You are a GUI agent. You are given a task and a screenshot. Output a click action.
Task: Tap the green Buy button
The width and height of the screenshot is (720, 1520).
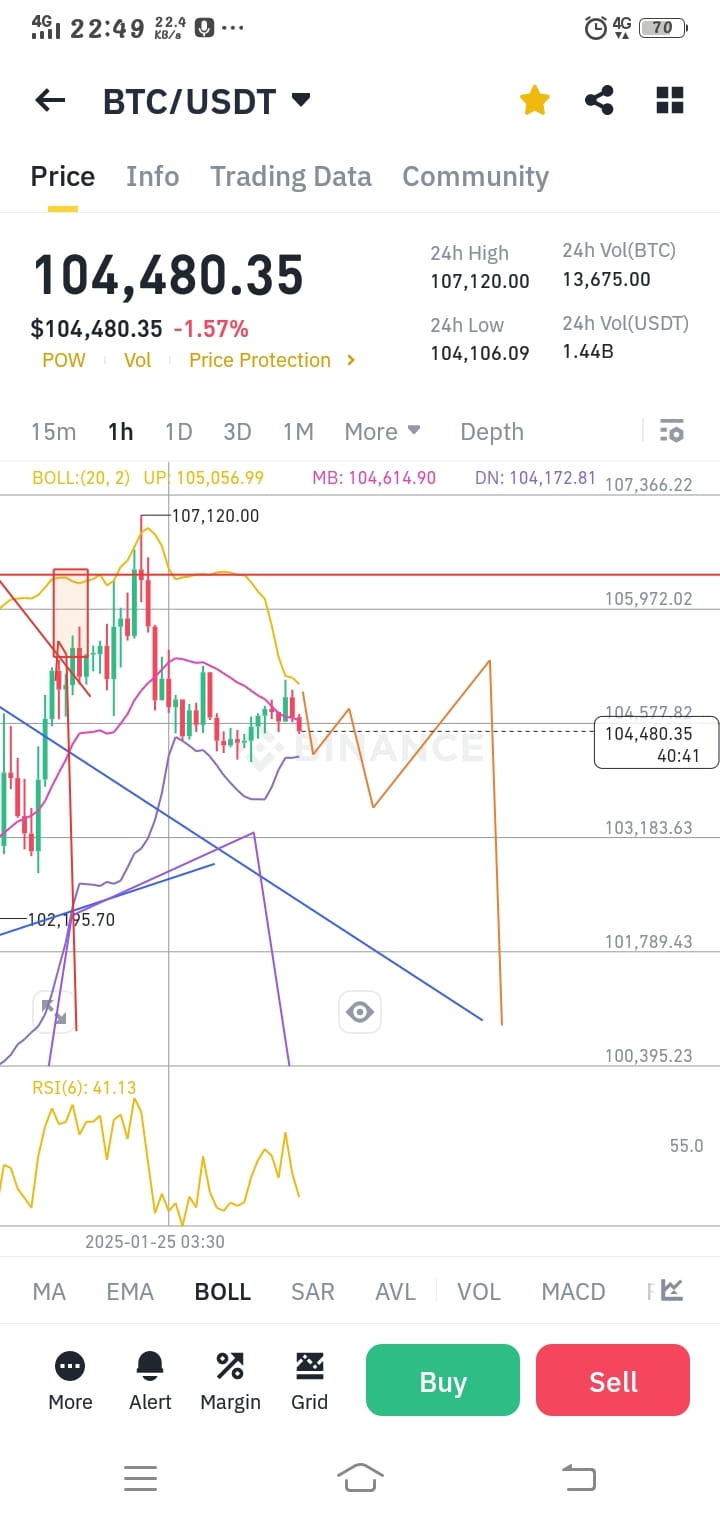(443, 1380)
